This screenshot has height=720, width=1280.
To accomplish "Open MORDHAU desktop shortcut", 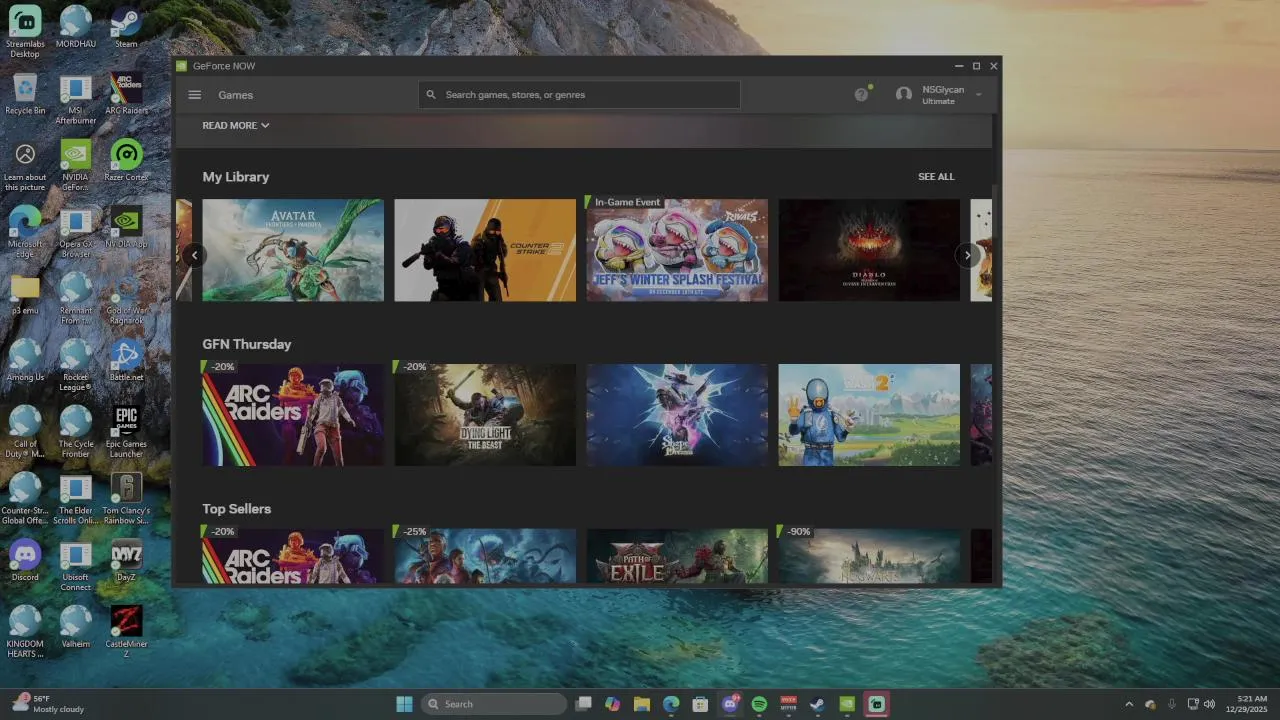I will point(76,27).
